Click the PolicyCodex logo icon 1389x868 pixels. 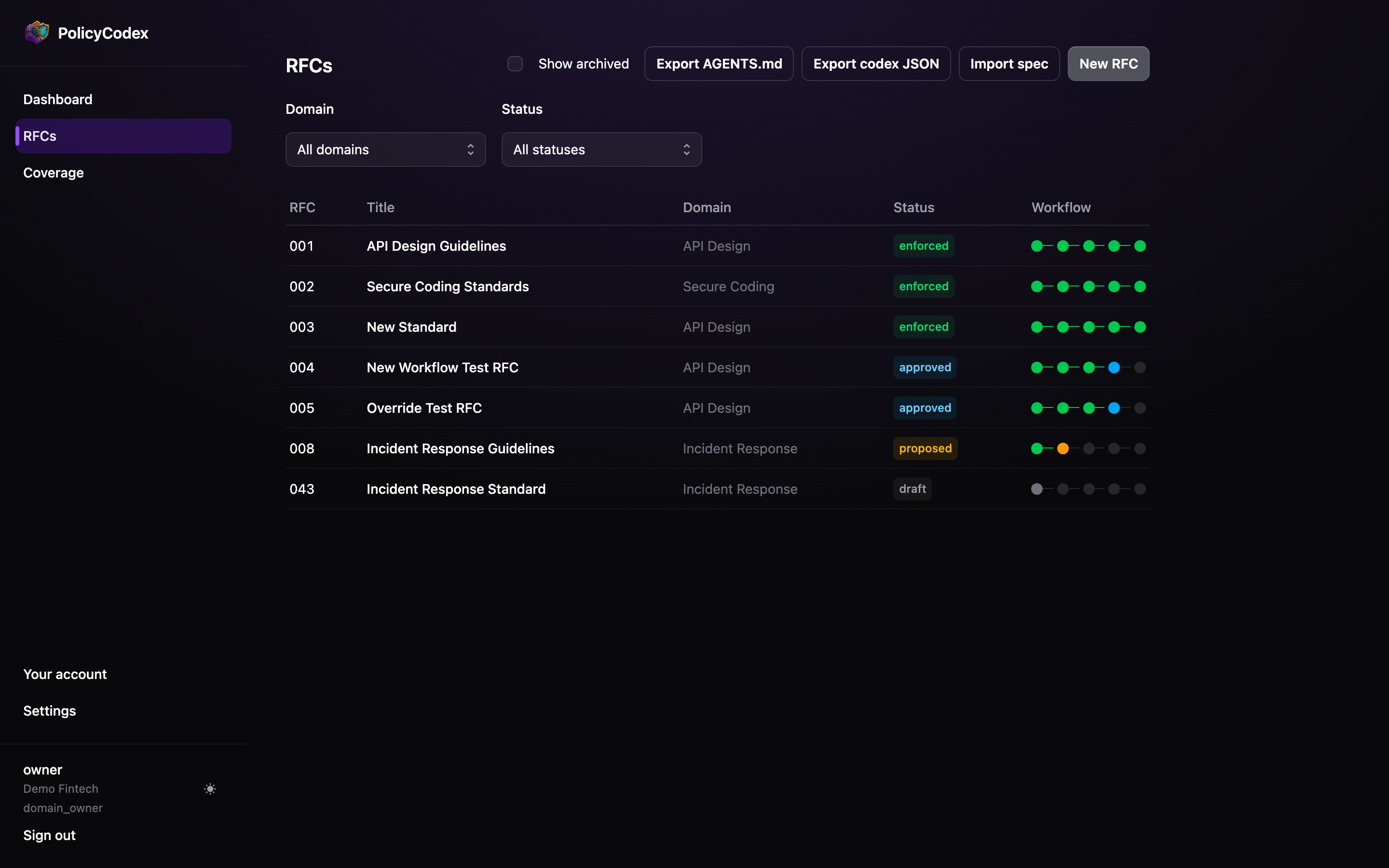click(x=37, y=32)
